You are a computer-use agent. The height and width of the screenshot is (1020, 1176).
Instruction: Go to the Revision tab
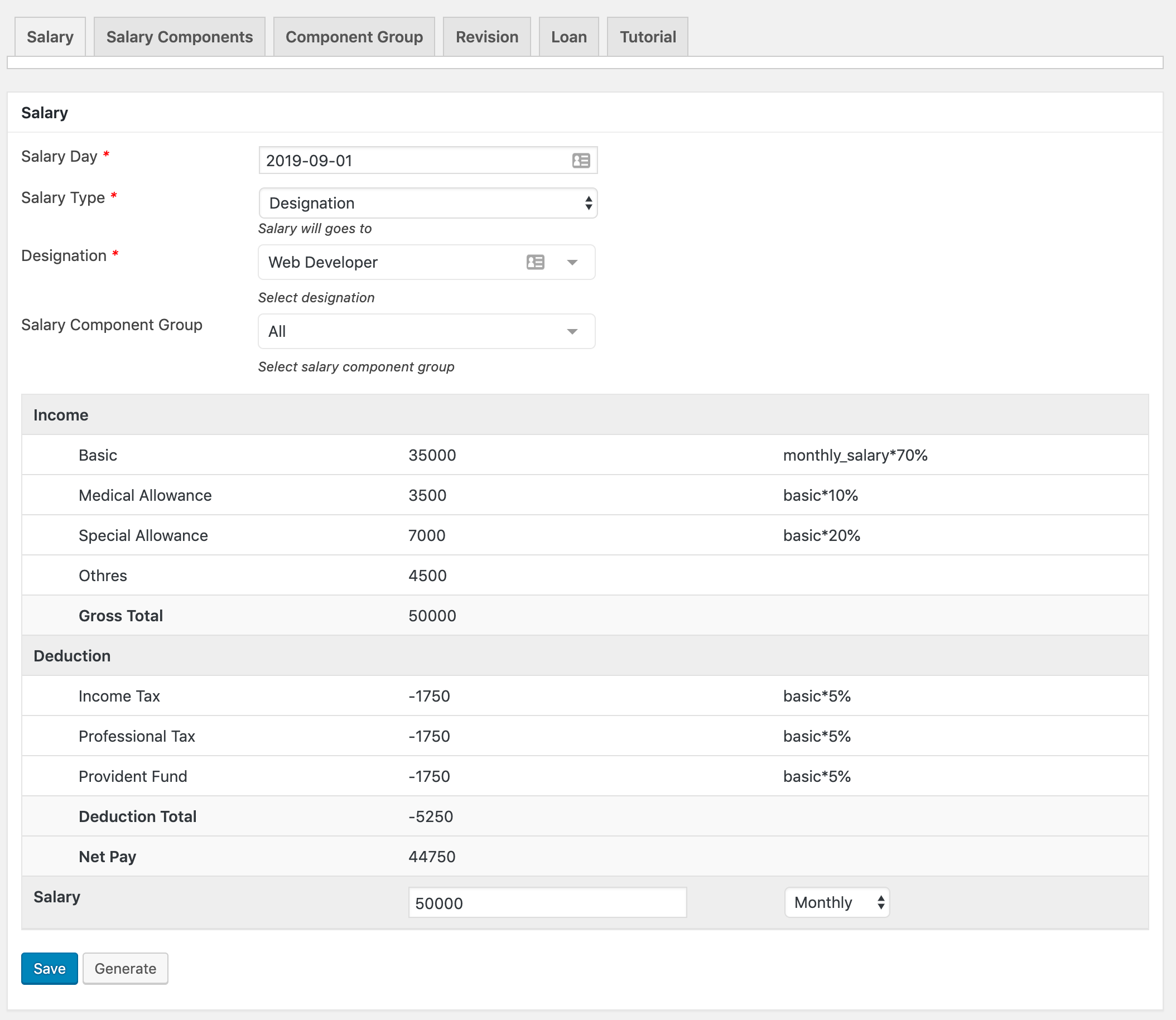click(x=486, y=37)
